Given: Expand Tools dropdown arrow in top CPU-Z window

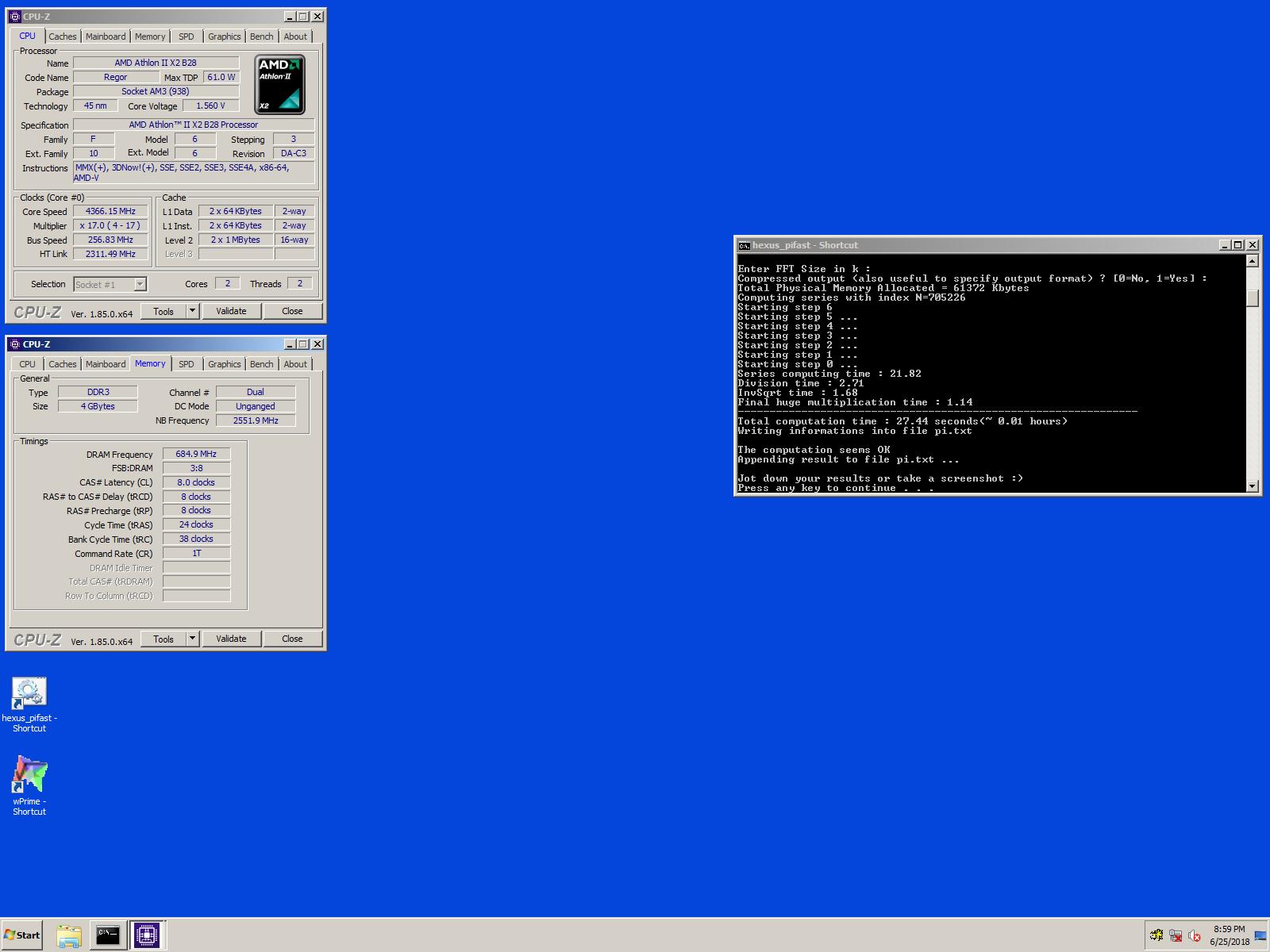Looking at the screenshot, I should [x=192, y=311].
